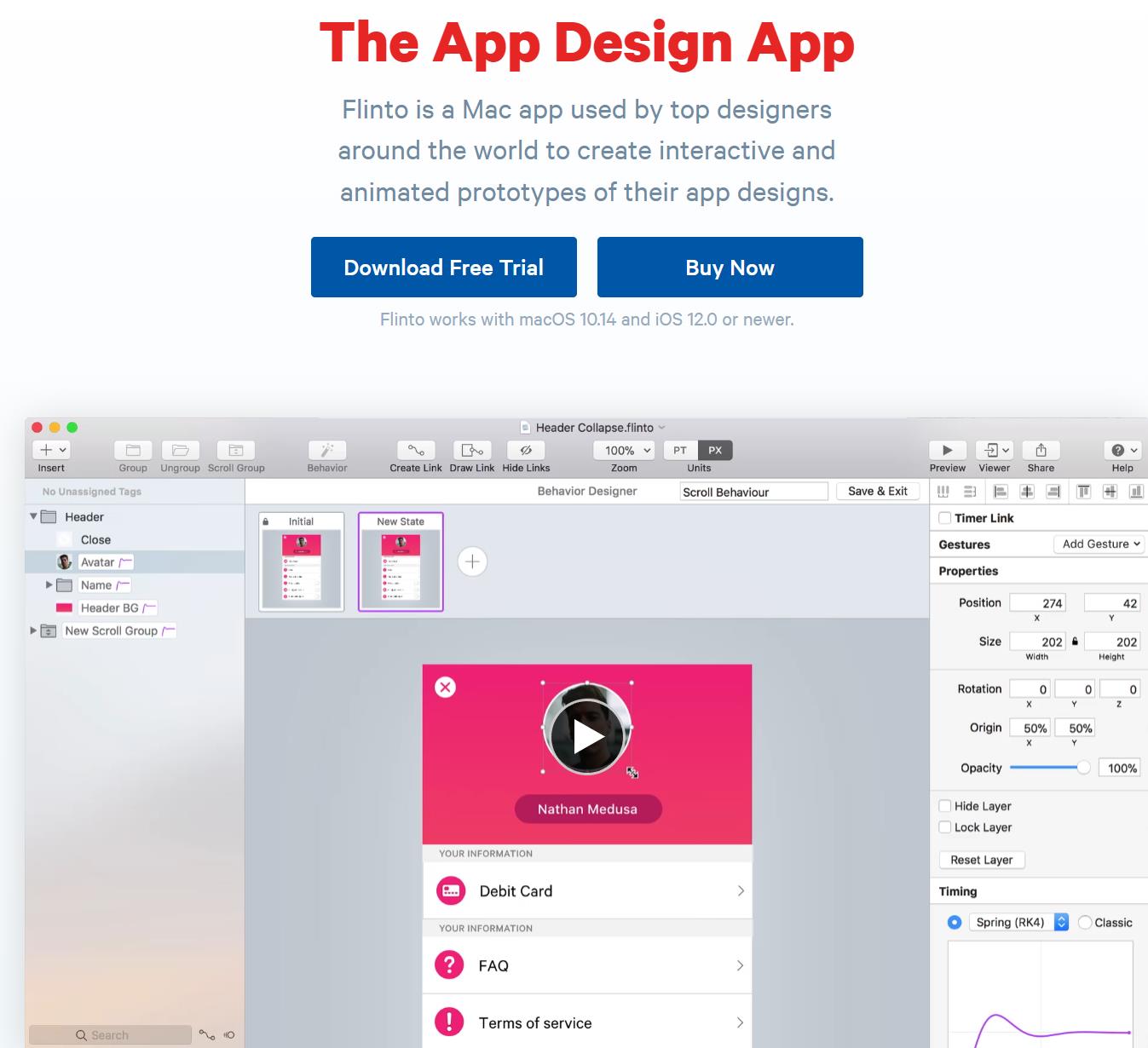The height and width of the screenshot is (1048, 1148).
Task: Click the Behavior magic wand icon
Action: [327, 450]
